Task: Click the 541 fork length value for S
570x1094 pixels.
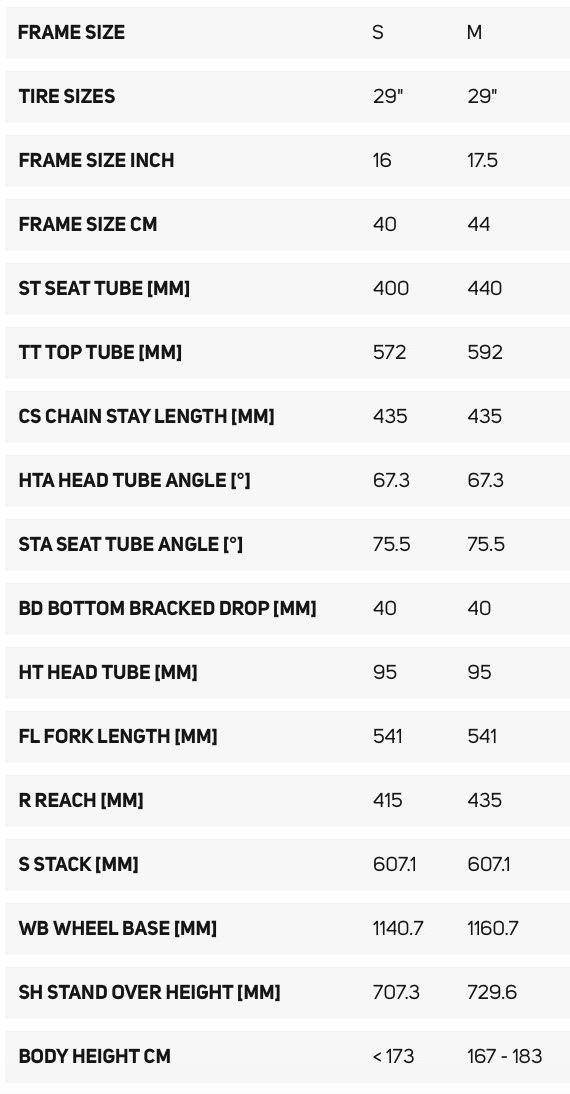Action: [387, 737]
